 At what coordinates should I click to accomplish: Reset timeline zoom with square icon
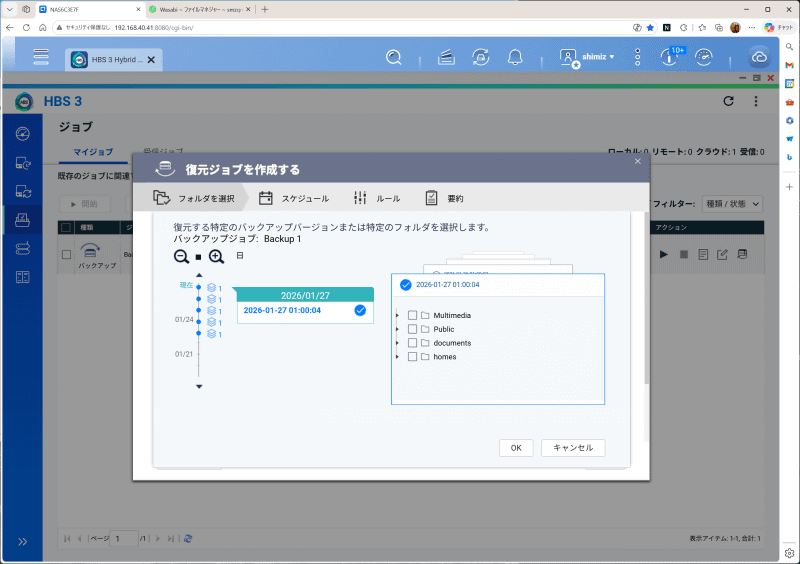(x=198, y=257)
